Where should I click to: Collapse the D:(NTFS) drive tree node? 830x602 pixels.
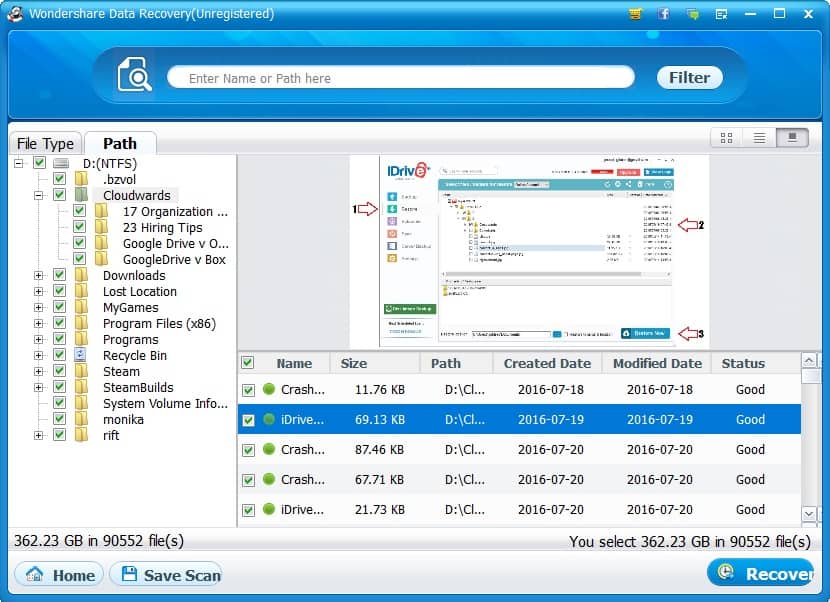(19, 164)
